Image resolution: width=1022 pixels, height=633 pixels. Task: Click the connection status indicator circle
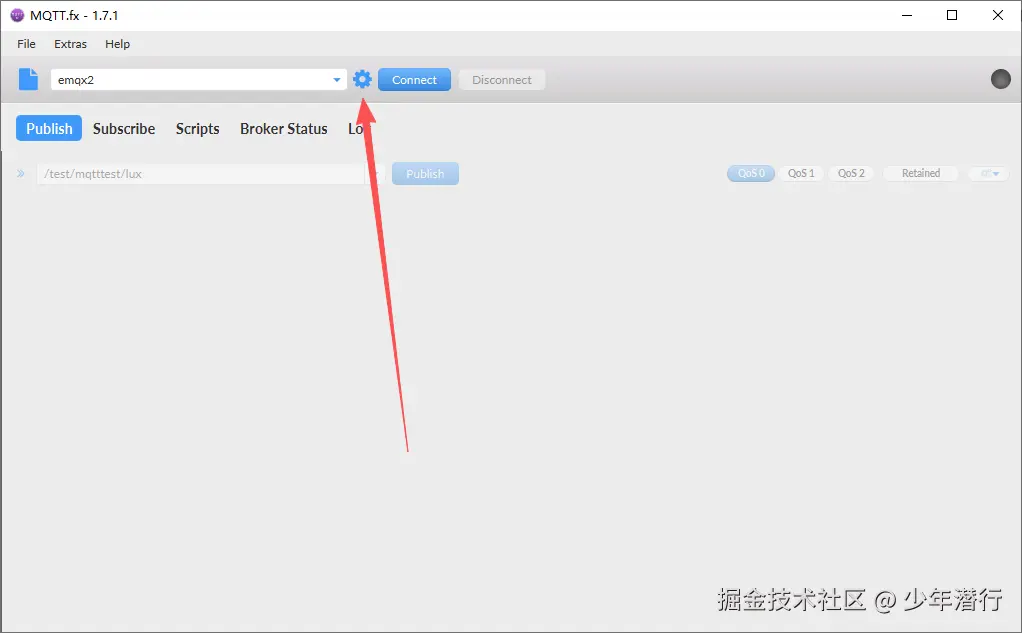(1000, 80)
